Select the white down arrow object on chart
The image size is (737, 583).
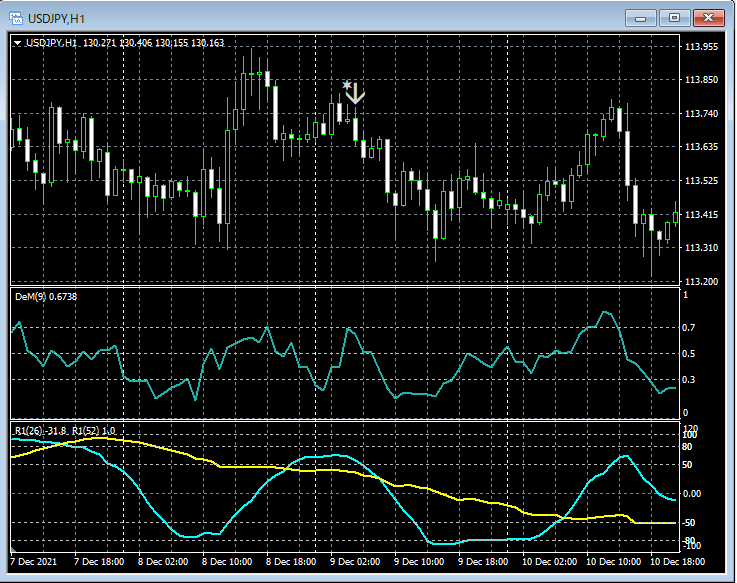click(x=355, y=93)
